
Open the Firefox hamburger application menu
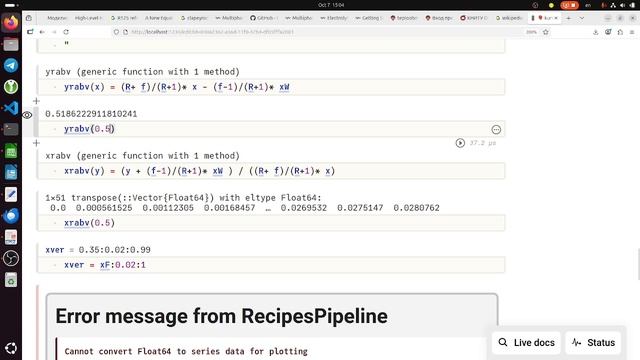632,32
